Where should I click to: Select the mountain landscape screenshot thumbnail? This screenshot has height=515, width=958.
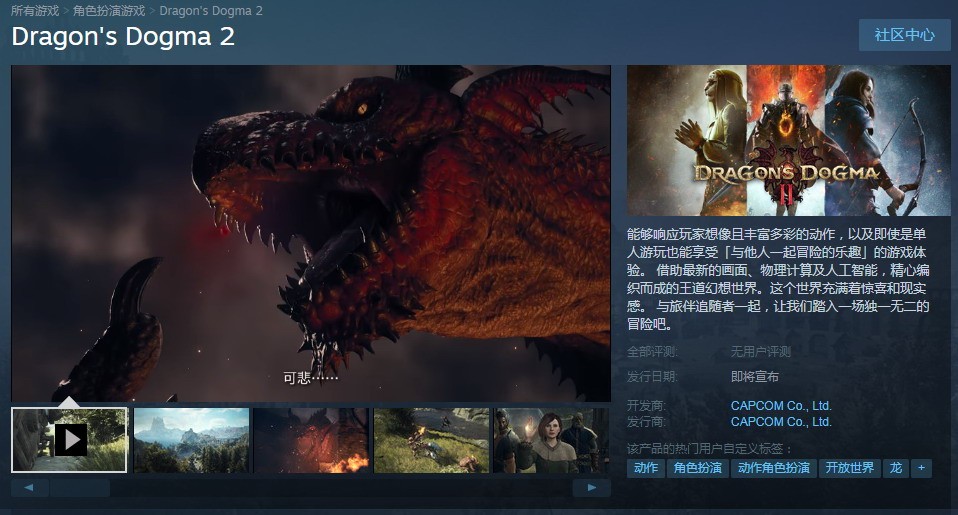(191, 439)
